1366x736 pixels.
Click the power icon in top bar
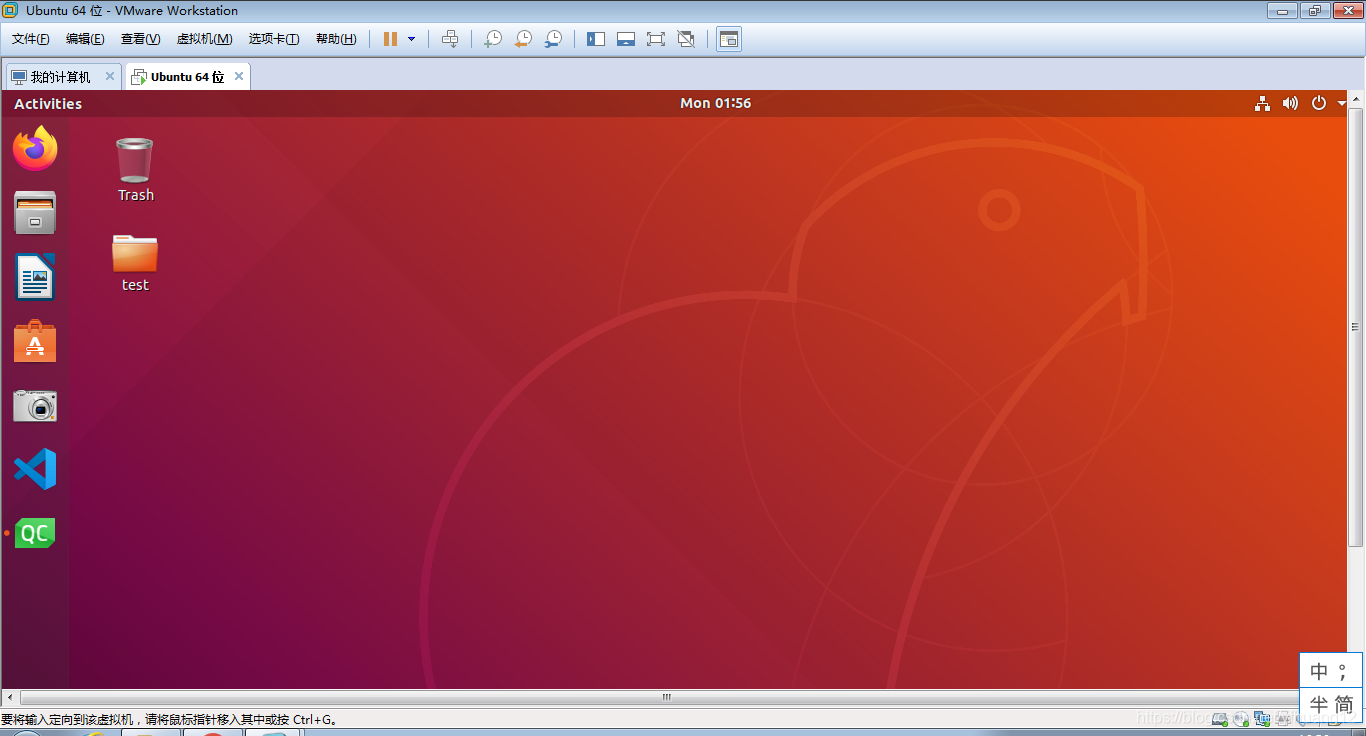[1318, 103]
